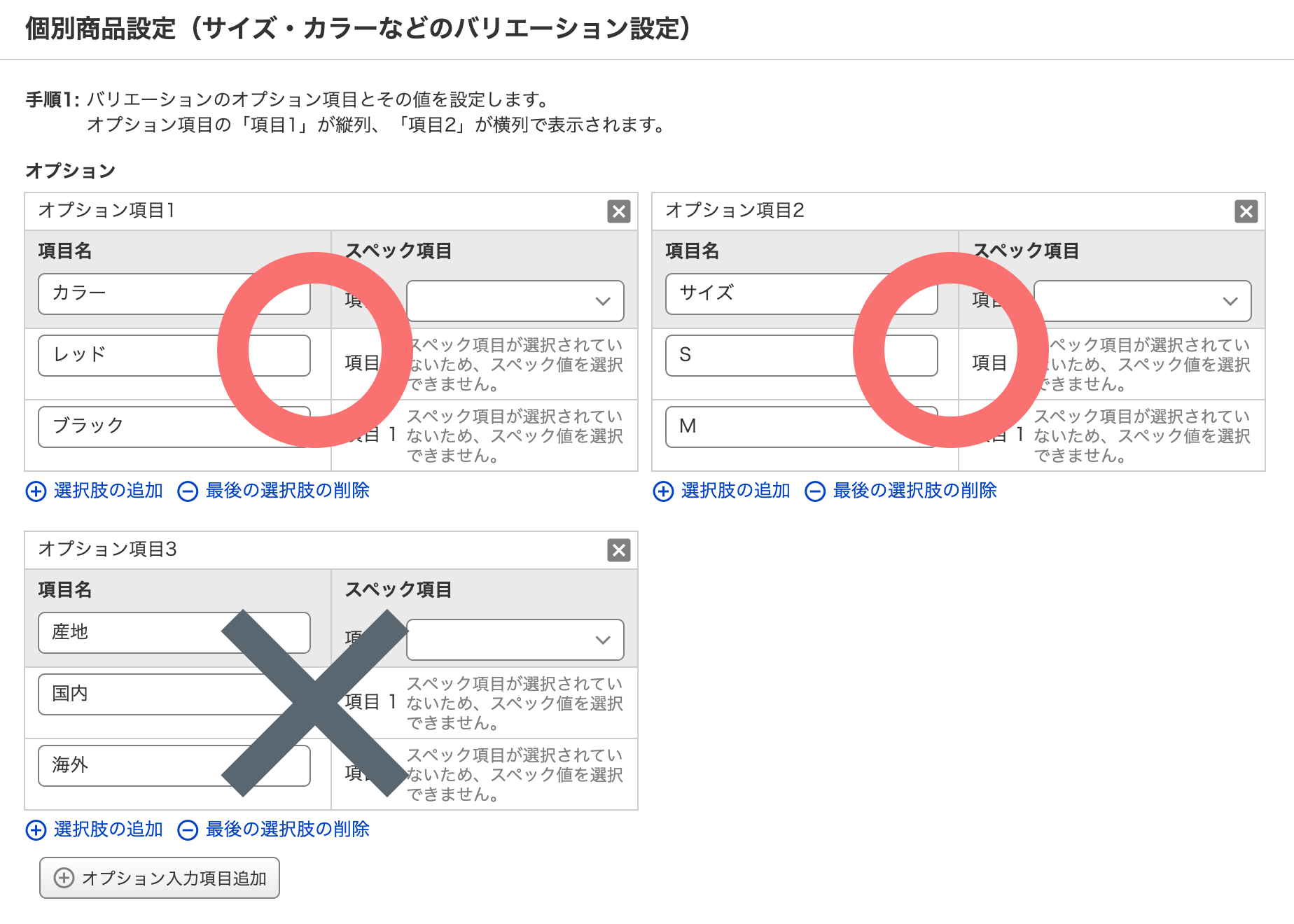Click minus icon under option item 1
Screen dimensions: 1294x924
click(188, 491)
